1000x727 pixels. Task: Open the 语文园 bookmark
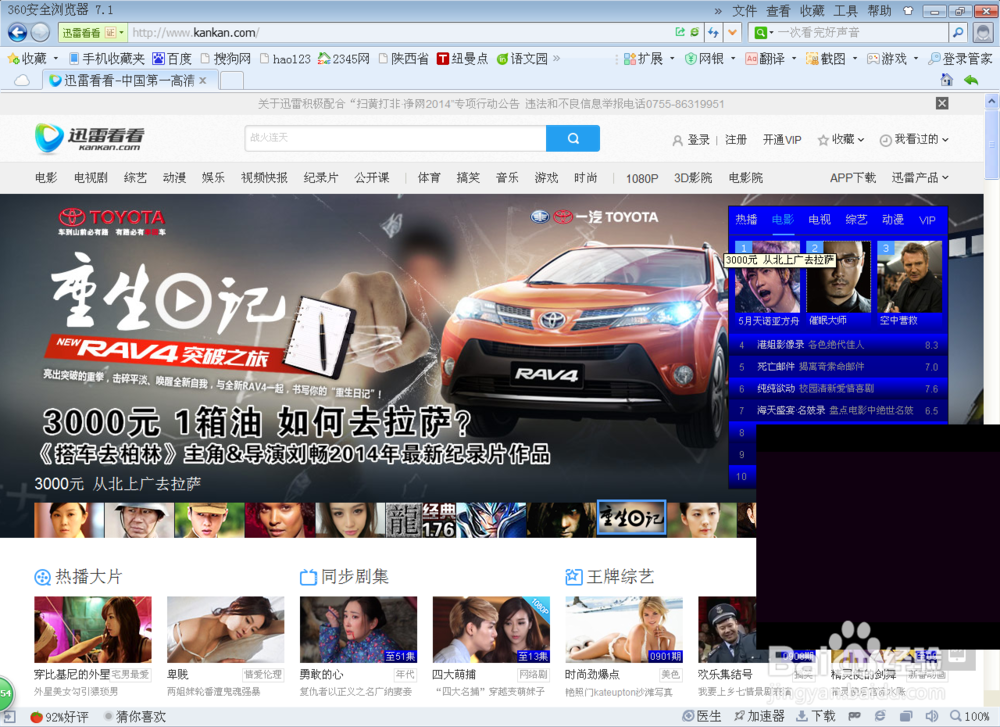click(x=522, y=59)
